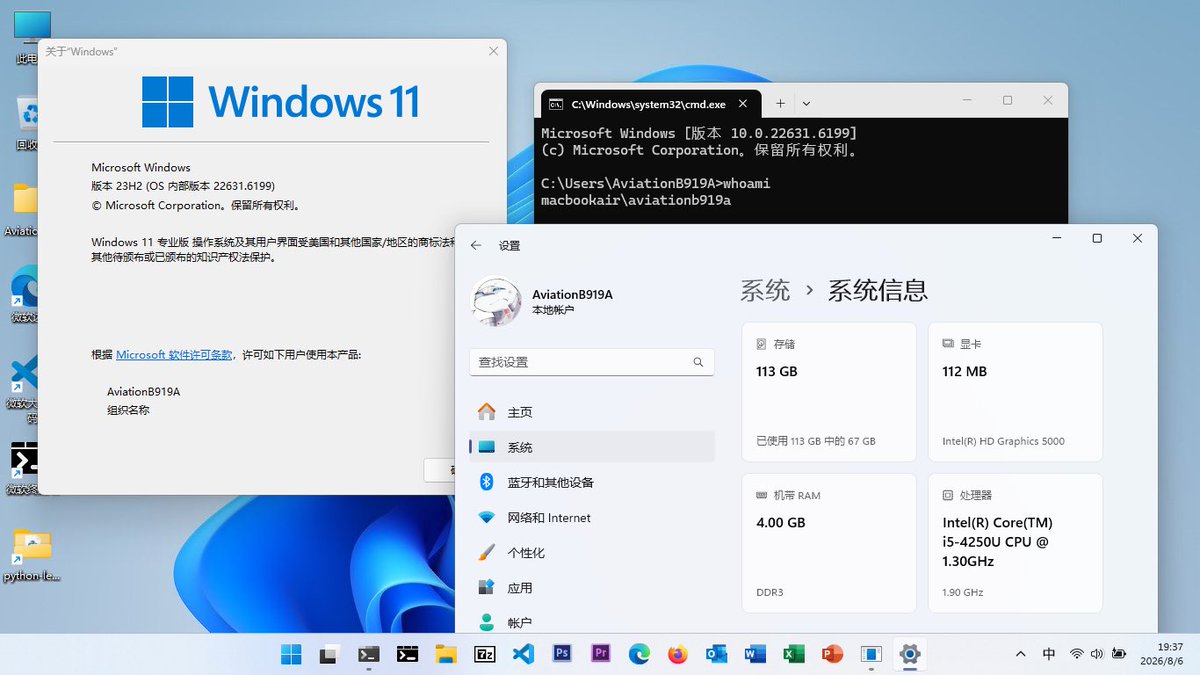The height and width of the screenshot is (675, 1200).
Task: Maximize the Settings window
Action: click(1097, 238)
